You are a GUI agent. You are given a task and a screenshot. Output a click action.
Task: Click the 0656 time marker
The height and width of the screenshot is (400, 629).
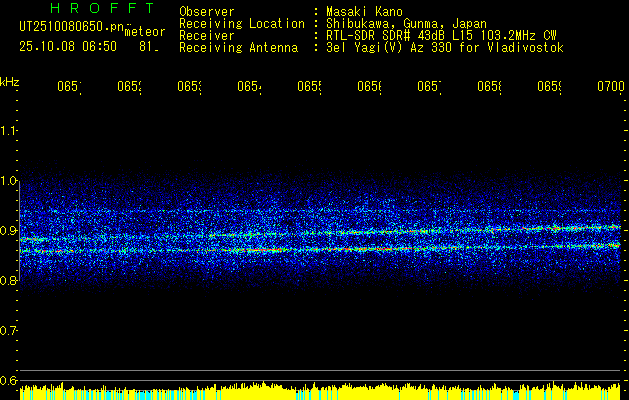pyautogui.click(x=369, y=87)
